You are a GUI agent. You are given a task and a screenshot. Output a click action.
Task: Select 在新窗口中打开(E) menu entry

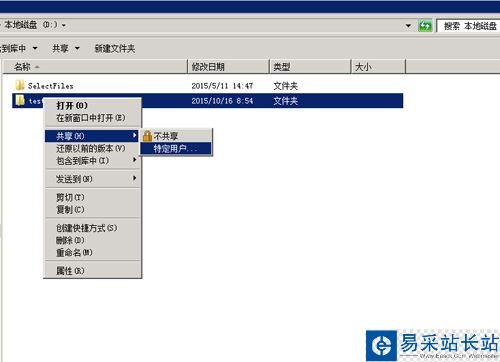(x=93, y=118)
